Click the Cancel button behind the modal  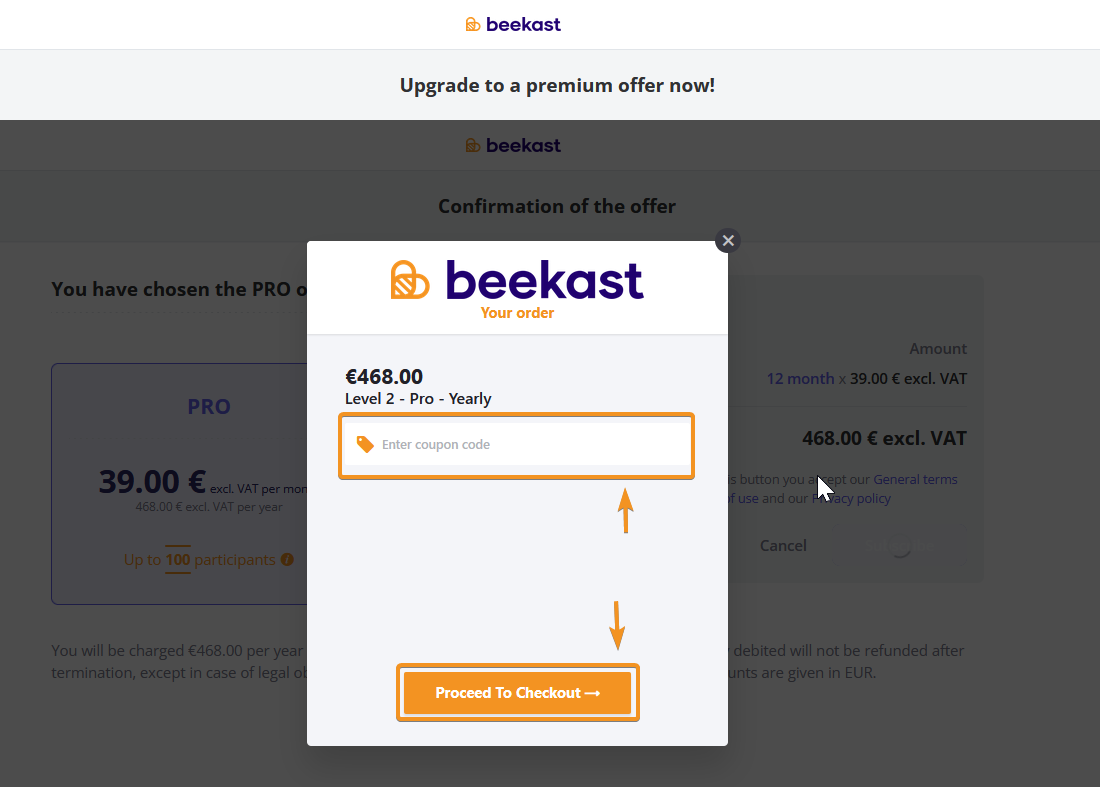tap(783, 545)
